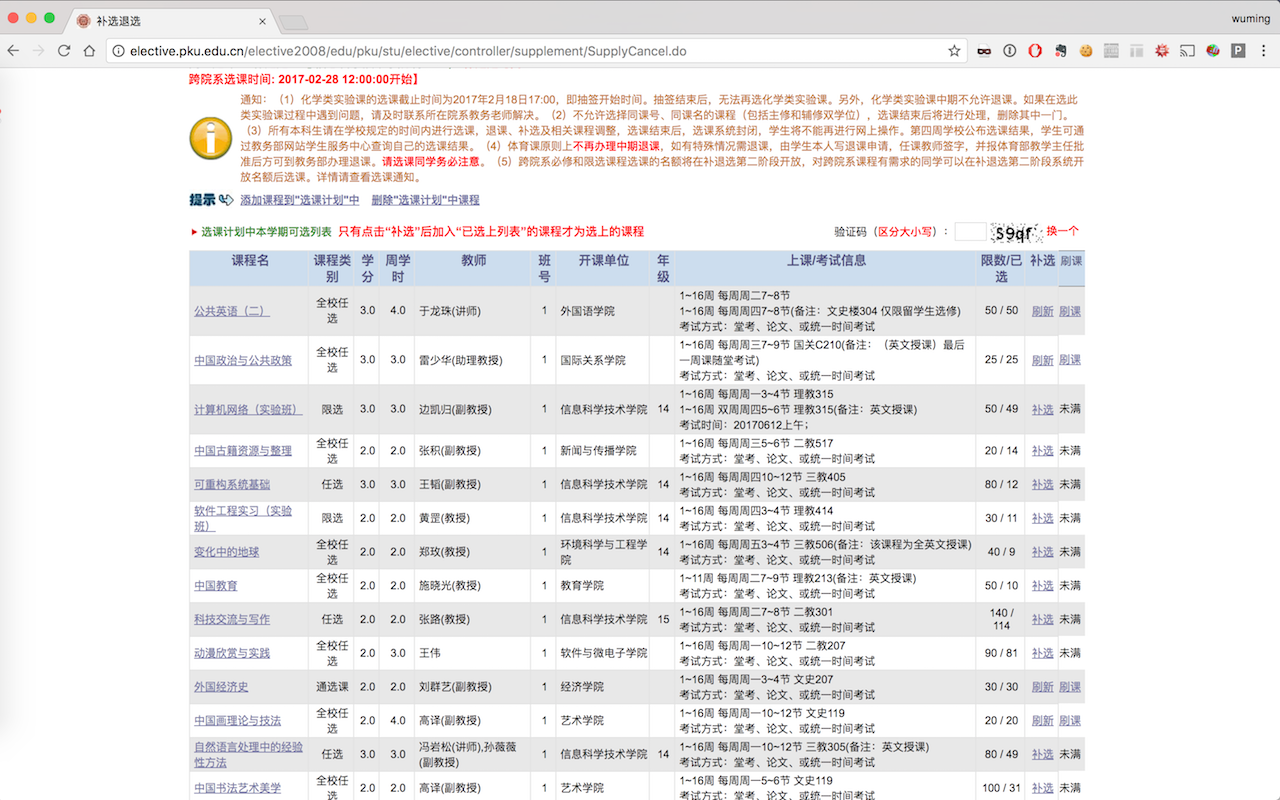
Task: Reload the page with the refresh icon
Action: (x=64, y=51)
